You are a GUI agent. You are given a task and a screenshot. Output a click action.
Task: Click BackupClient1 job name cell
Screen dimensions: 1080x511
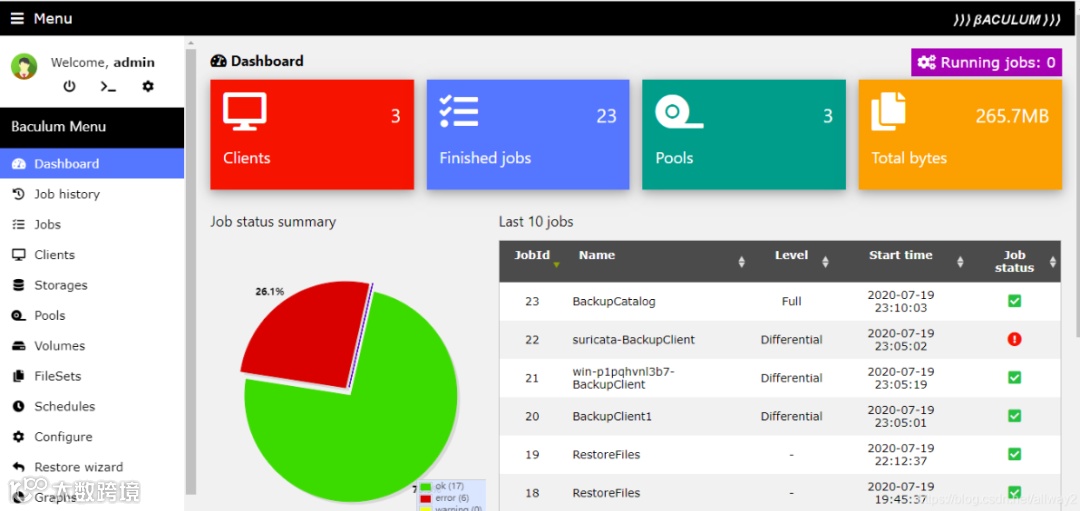612,417
